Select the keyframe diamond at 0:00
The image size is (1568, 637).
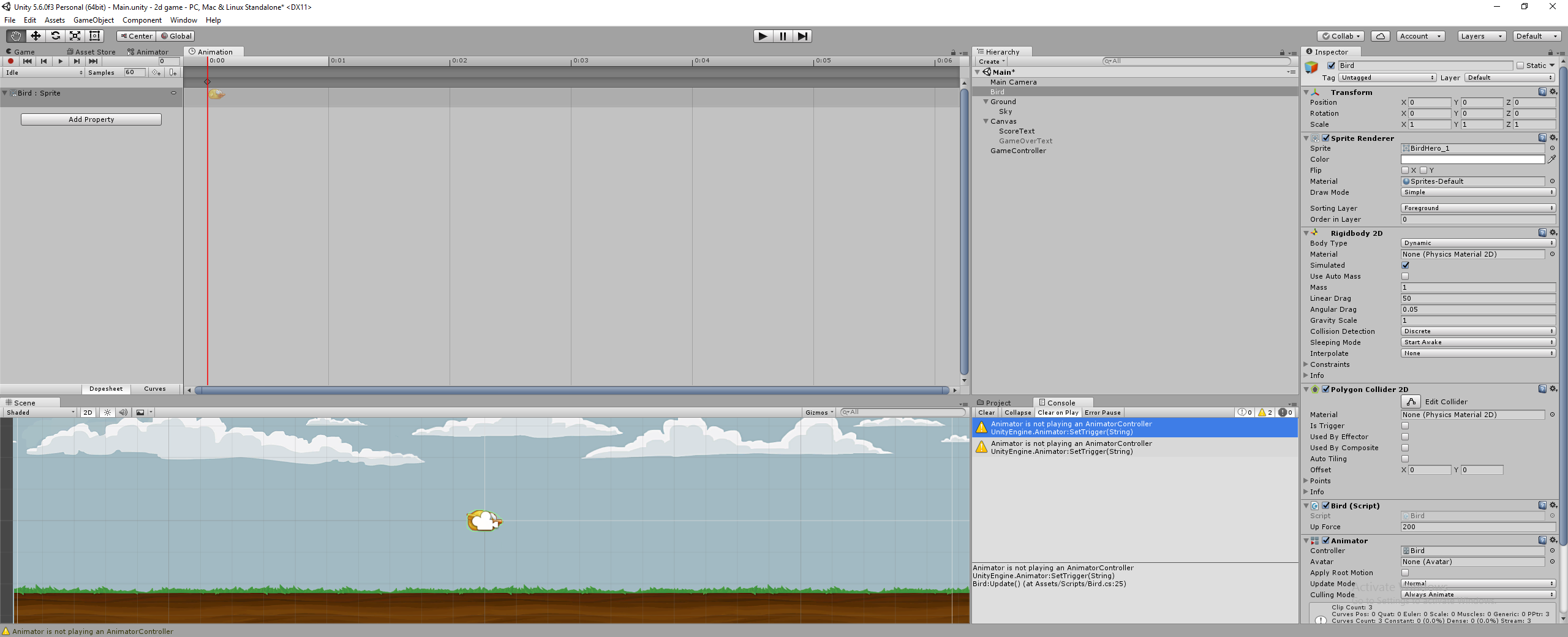click(208, 81)
